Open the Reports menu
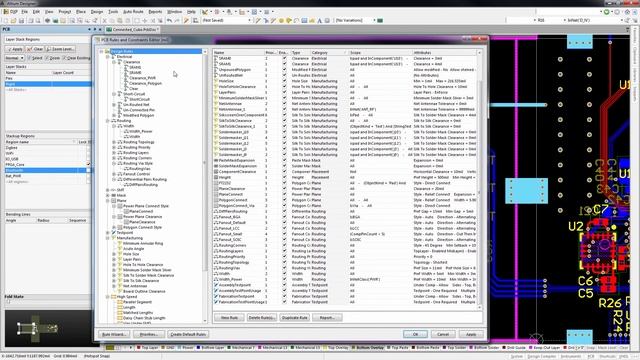 155,12
